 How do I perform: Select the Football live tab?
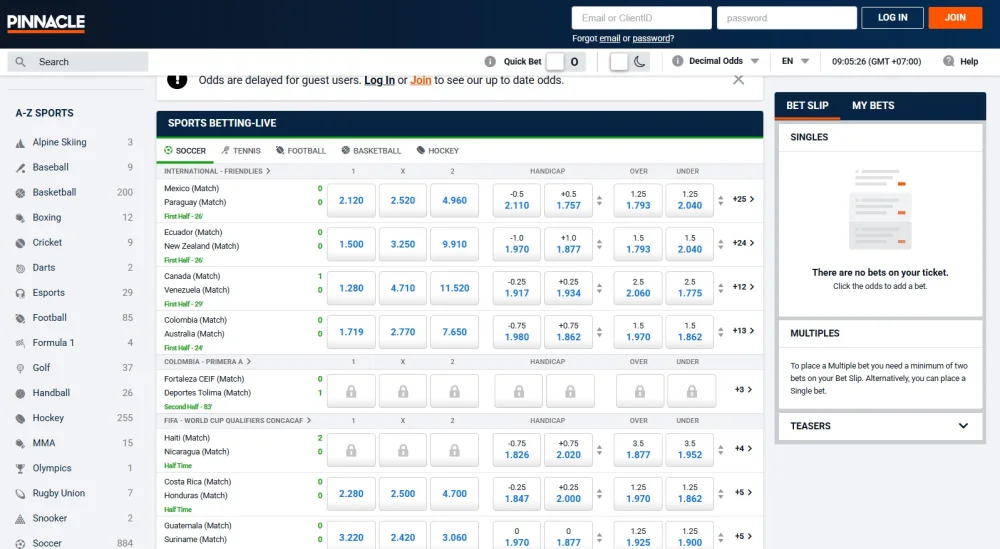click(x=300, y=150)
